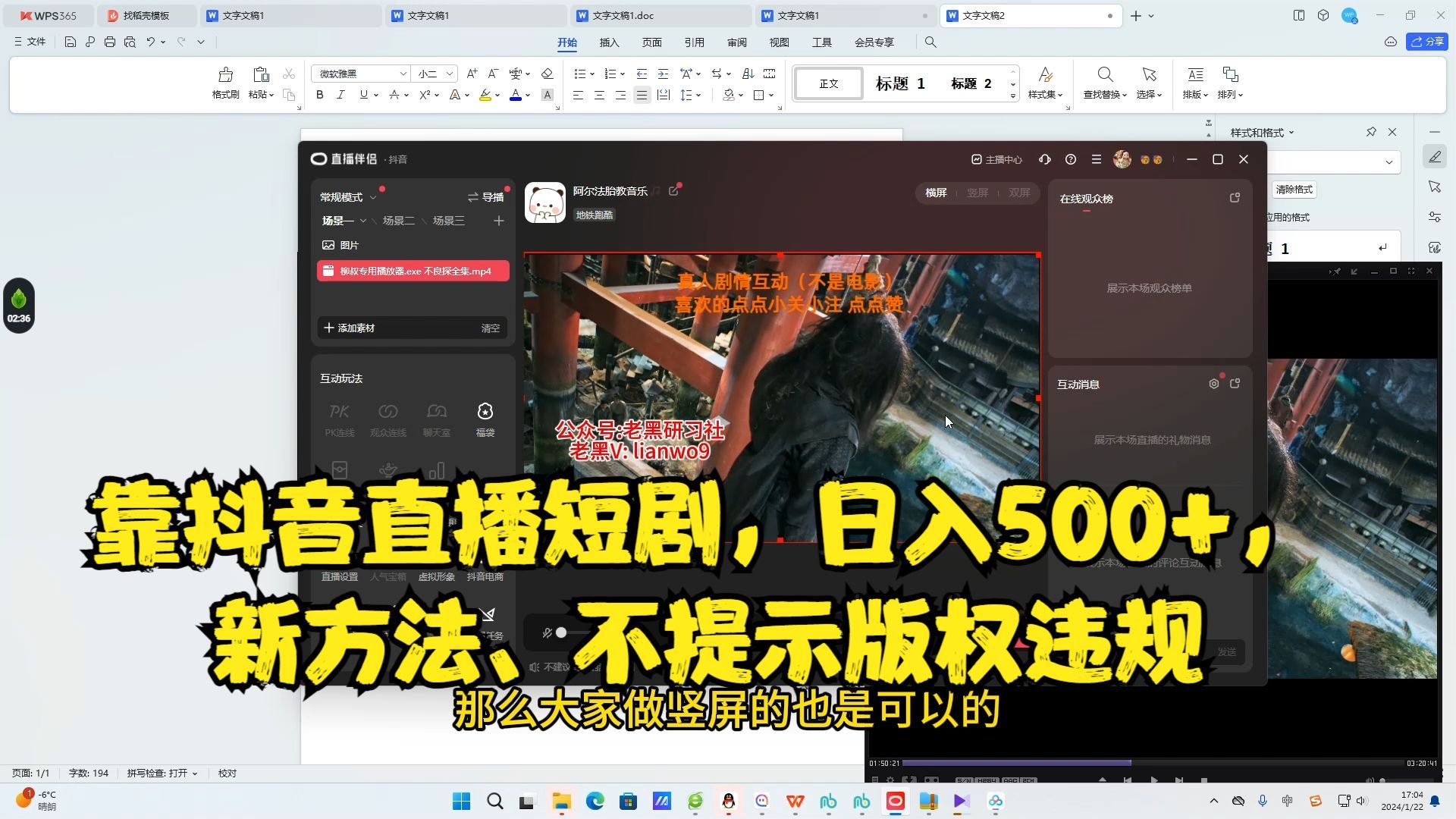Open File Explorer from the taskbar
1456x819 pixels.
pyautogui.click(x=561, y=802)
